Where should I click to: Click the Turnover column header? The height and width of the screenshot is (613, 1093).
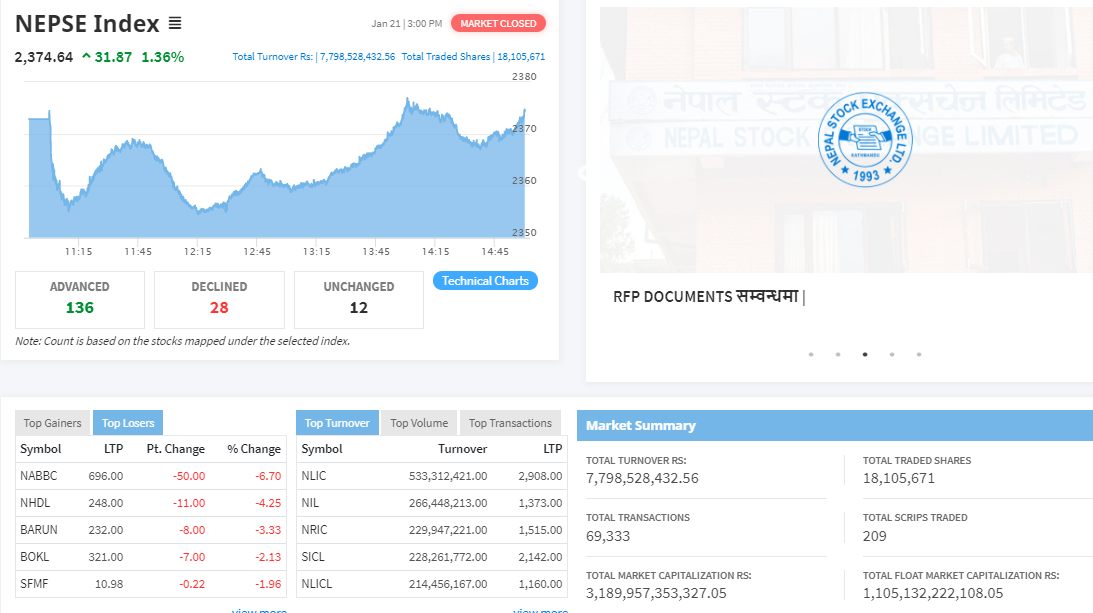462,449
